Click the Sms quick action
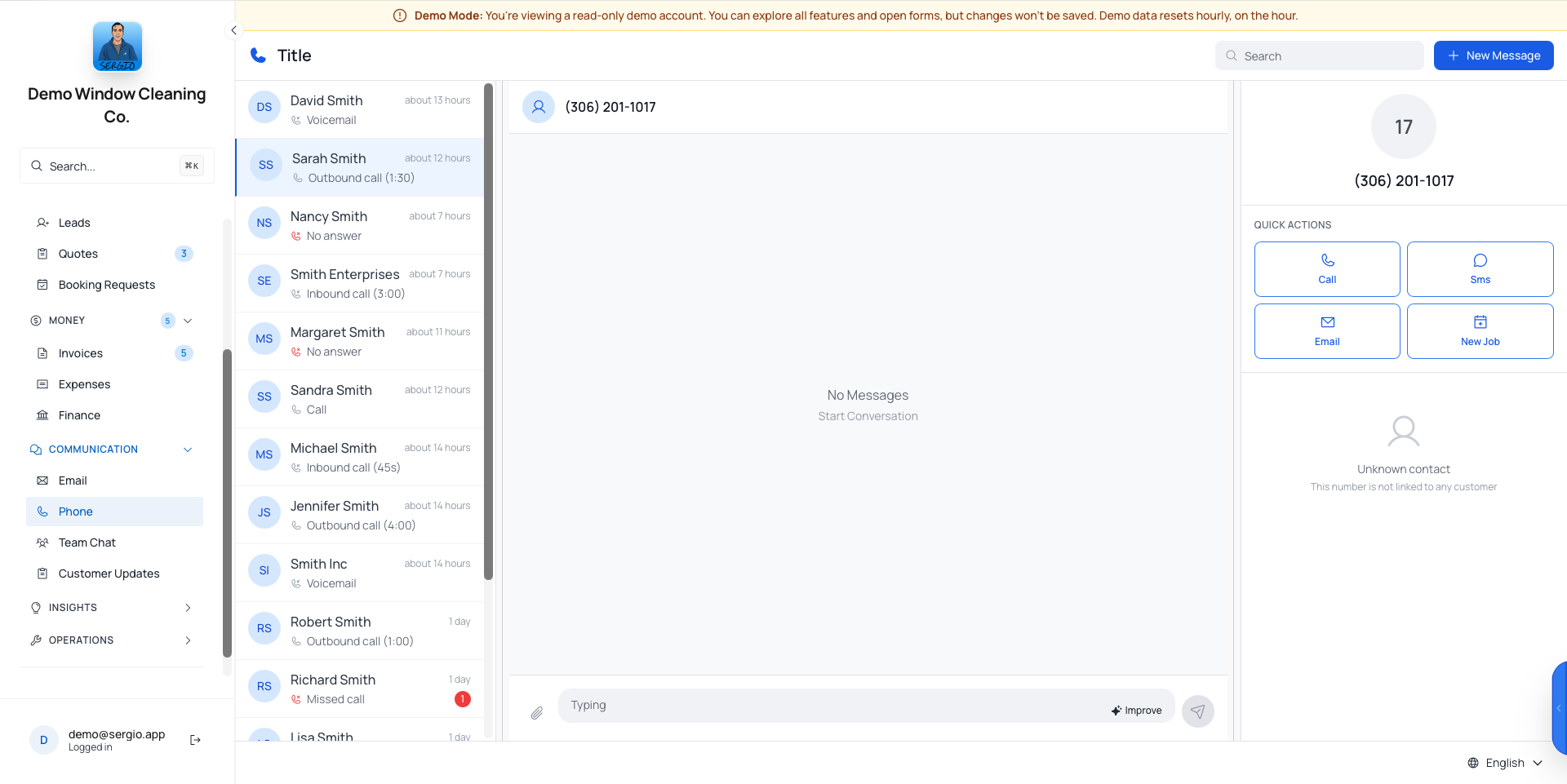This screenshot has width=1567, height=784. (x=1480, y=269)
